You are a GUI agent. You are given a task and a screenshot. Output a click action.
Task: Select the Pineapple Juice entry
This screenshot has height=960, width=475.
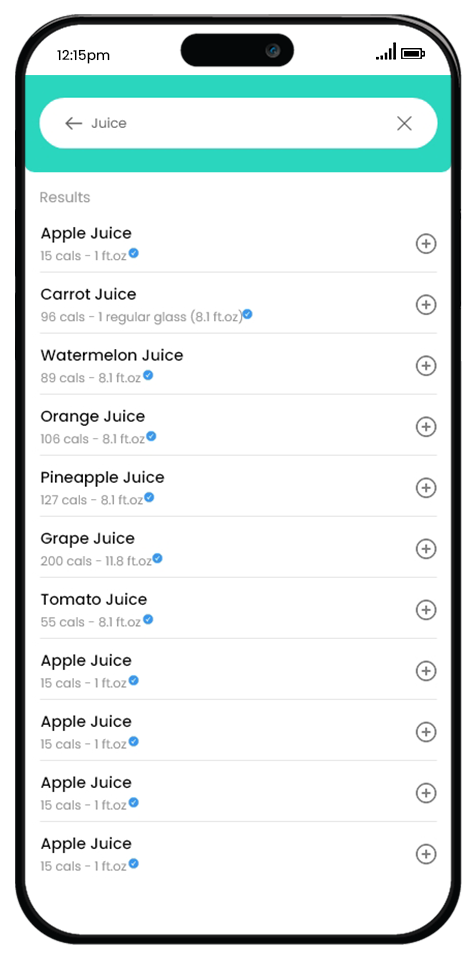(238, 487)
